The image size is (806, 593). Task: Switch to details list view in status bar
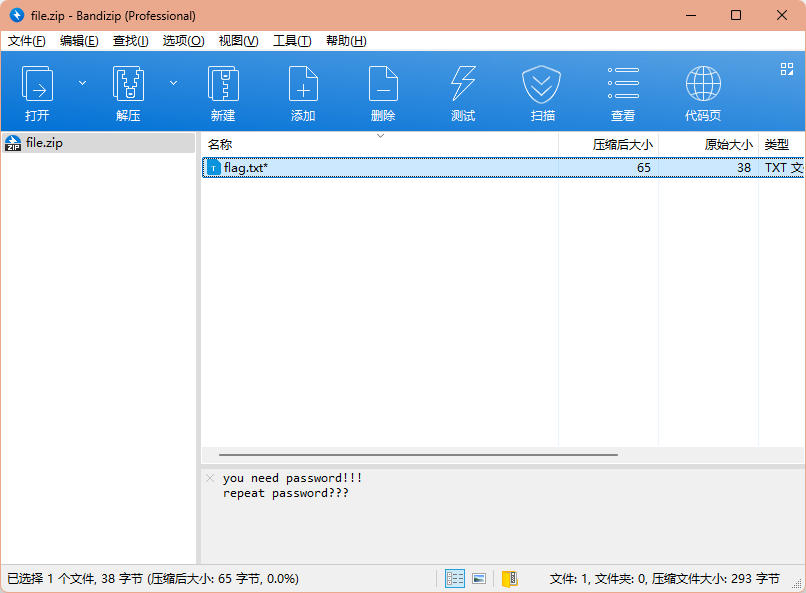click(x=455, y=578)
